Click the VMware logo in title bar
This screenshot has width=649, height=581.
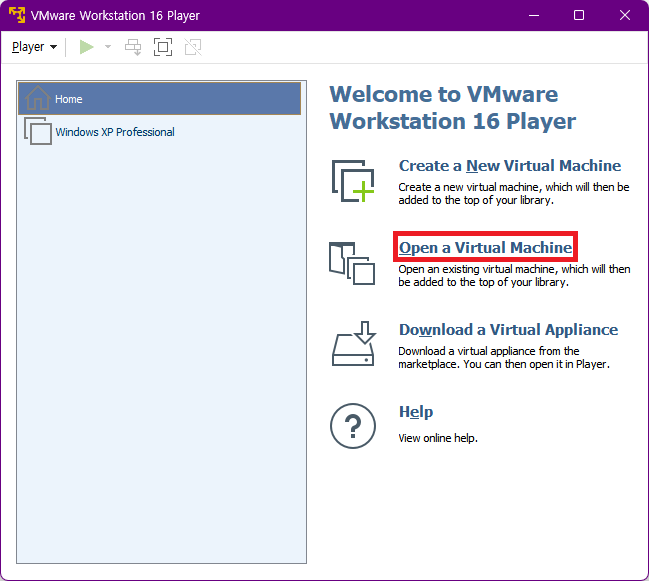pos(17,15)
